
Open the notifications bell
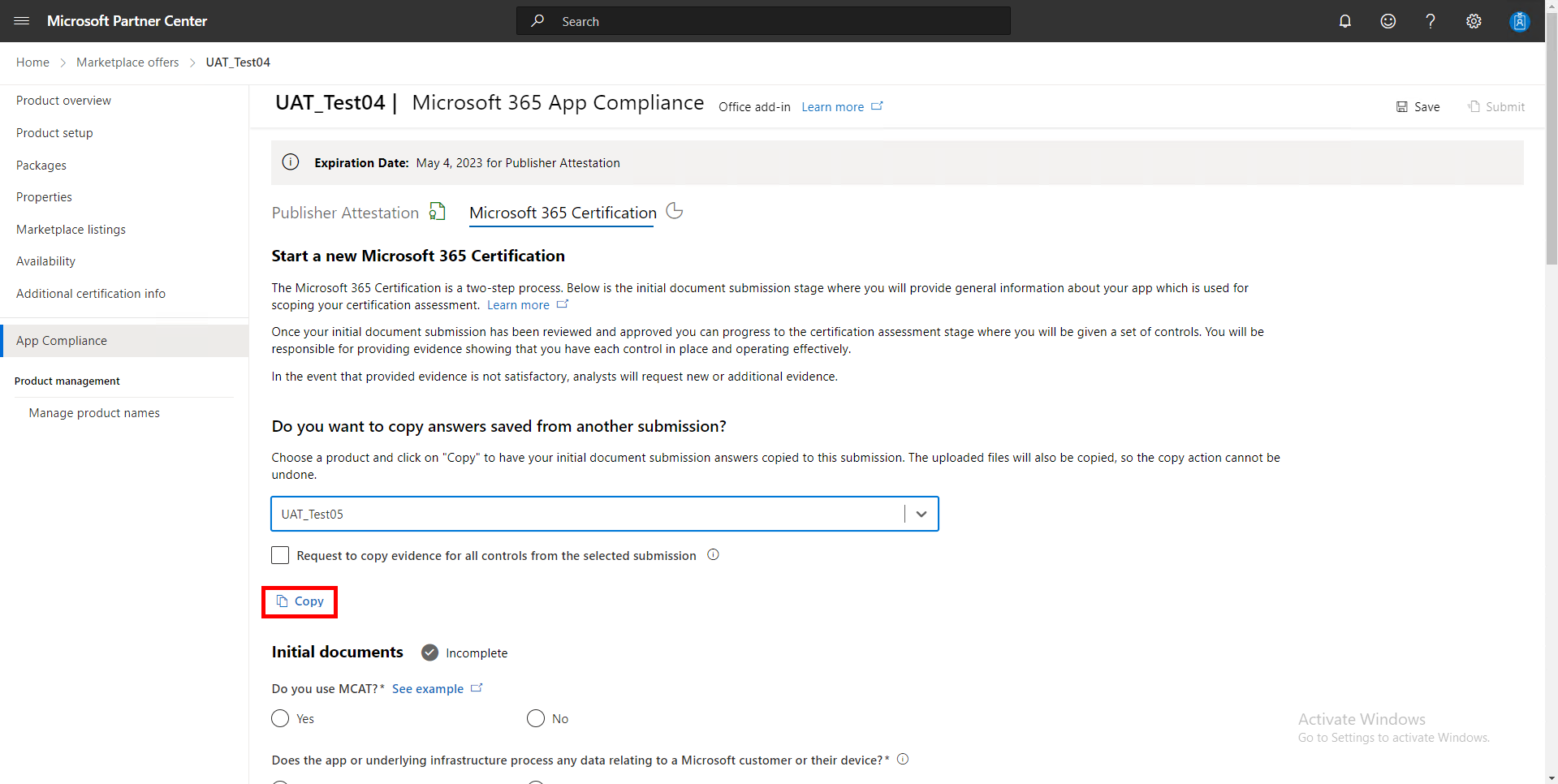1345,21
